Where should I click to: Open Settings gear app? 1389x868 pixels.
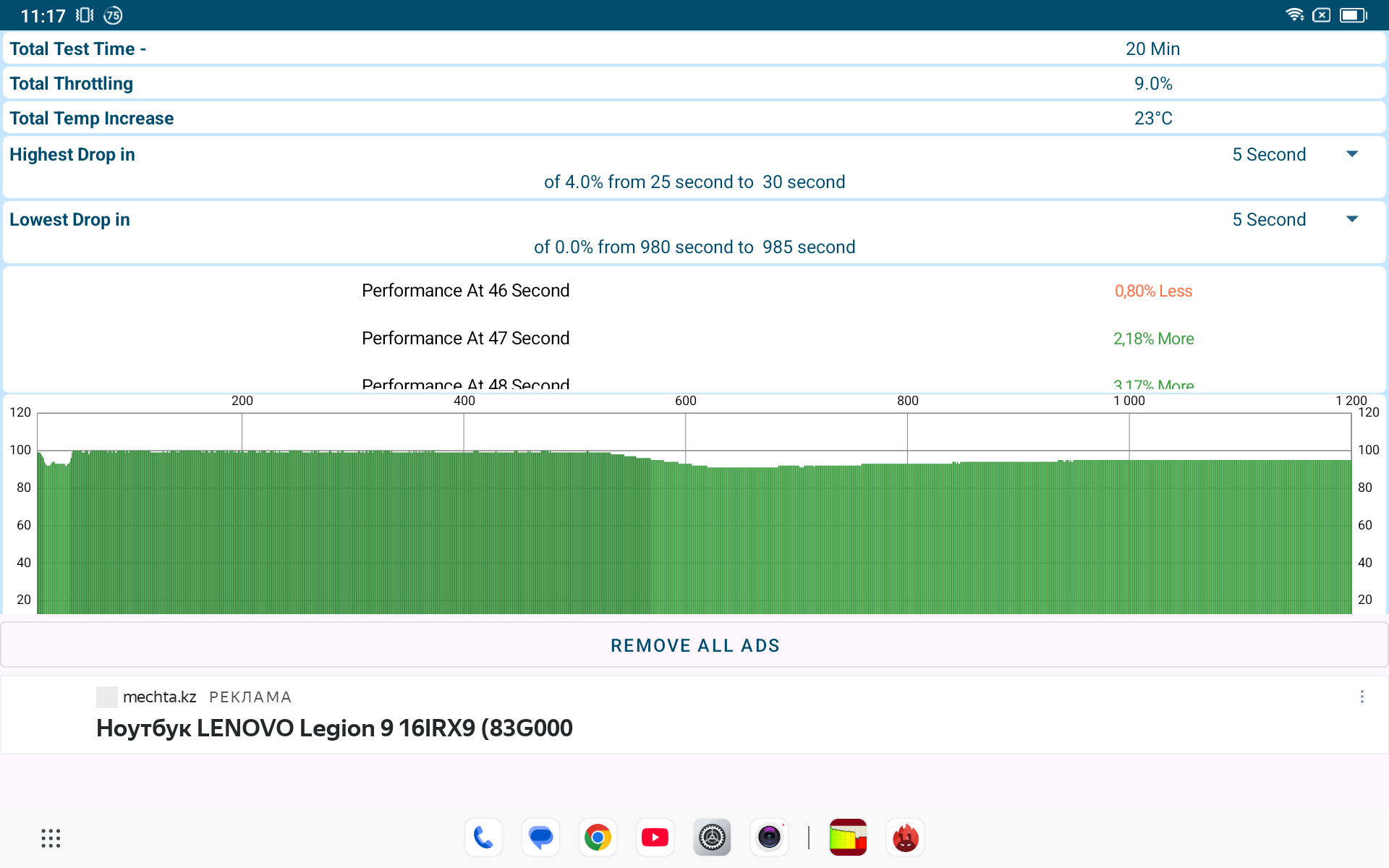coord(712,838)
